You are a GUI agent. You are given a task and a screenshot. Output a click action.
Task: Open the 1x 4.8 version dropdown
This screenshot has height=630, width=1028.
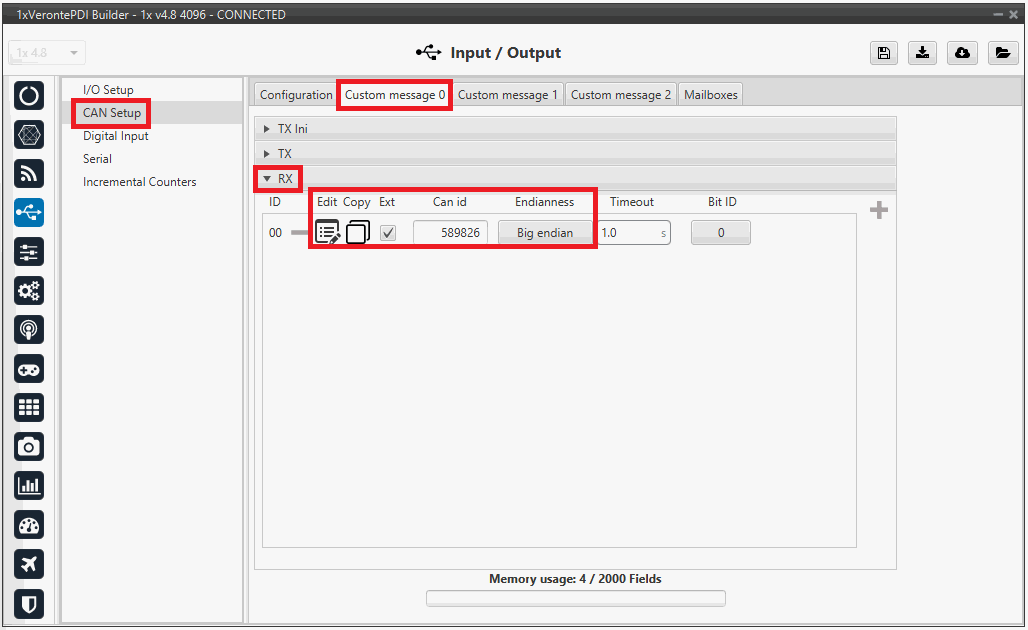(x=47, y=53)
